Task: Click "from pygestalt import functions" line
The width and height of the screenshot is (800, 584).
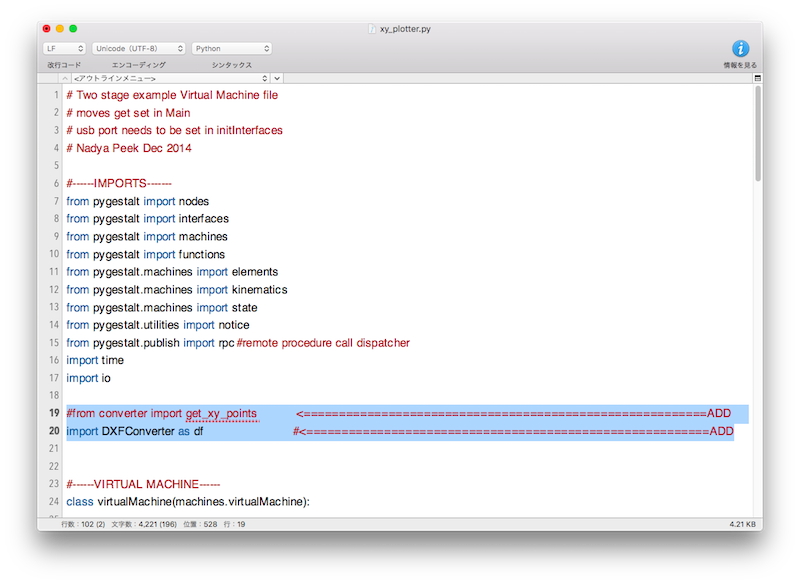Action: pos(145,254)
